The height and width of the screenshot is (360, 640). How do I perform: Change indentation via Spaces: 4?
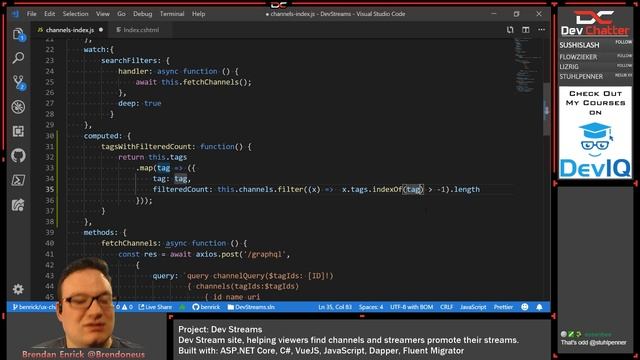(371, 307)
